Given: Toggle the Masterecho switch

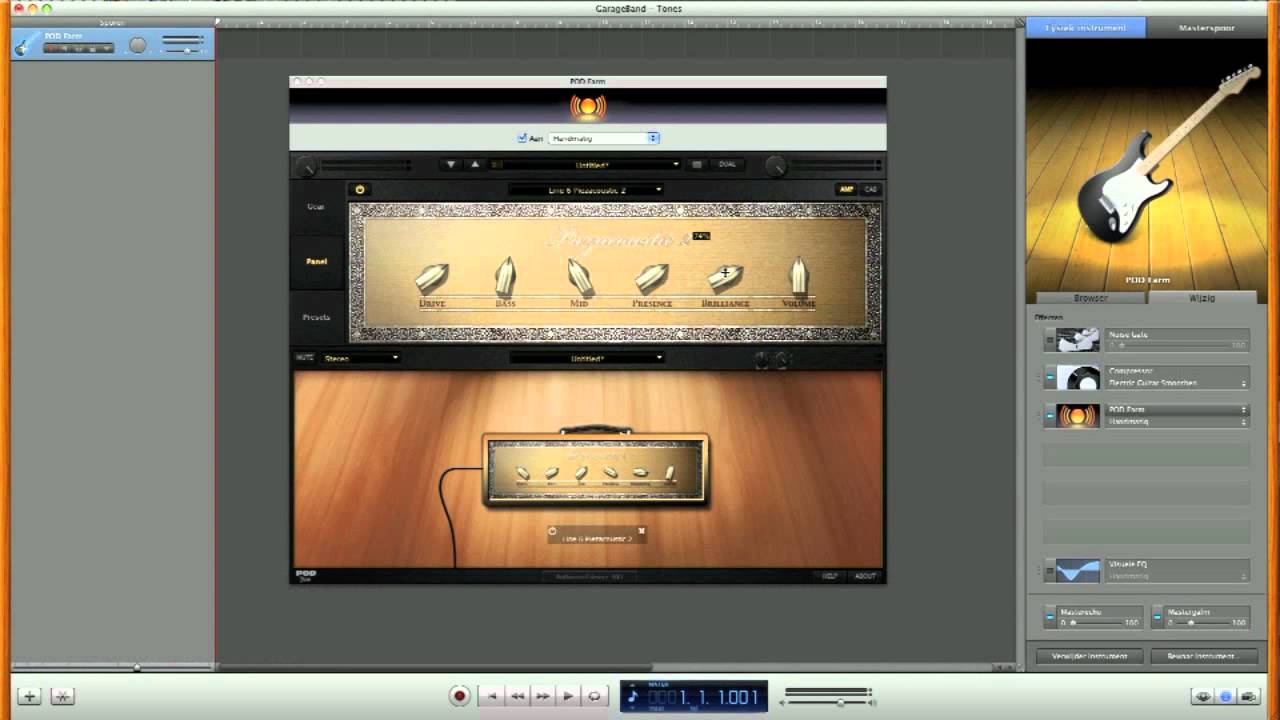Looking at the screenshot, I should 1049,618.
